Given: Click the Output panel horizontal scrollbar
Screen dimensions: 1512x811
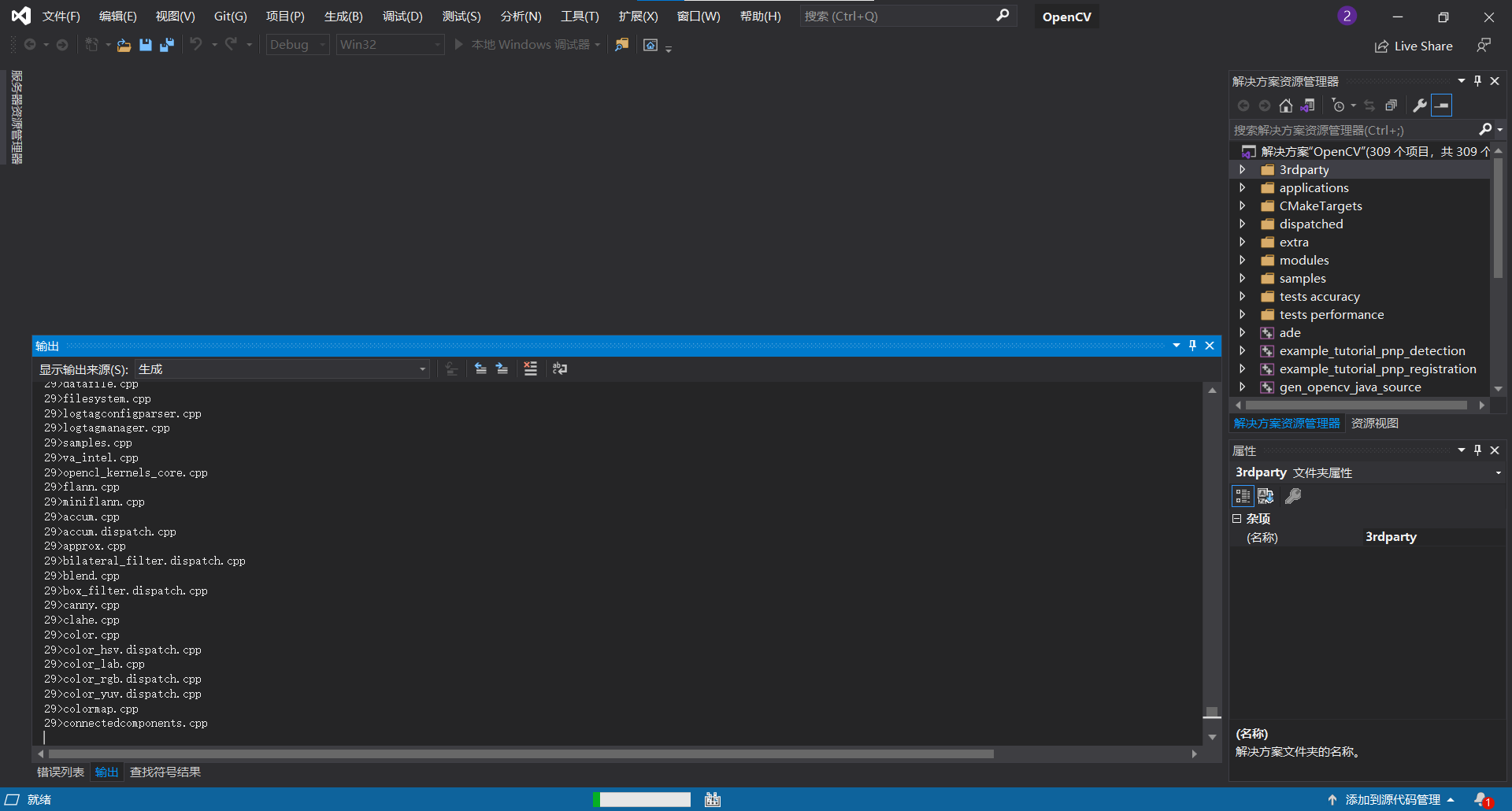Looking at the screenshot, I should click(521, 754).
